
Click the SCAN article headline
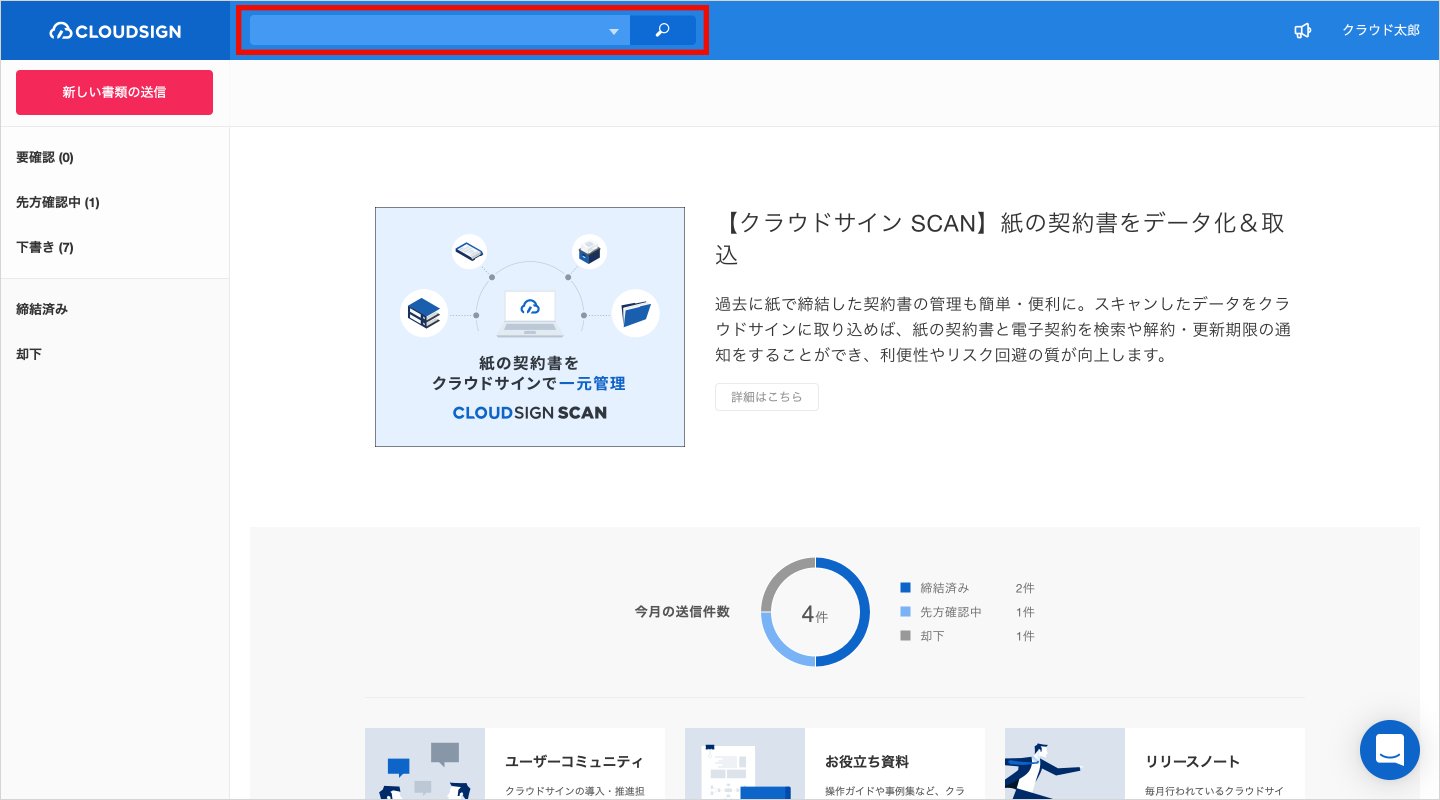click(x=1000, y=238)
